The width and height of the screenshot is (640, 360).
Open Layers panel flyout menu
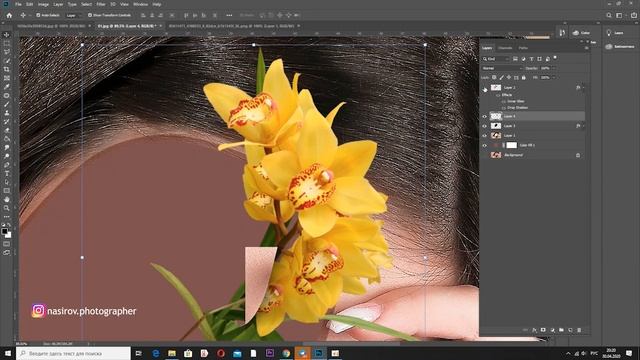point(587,48)
